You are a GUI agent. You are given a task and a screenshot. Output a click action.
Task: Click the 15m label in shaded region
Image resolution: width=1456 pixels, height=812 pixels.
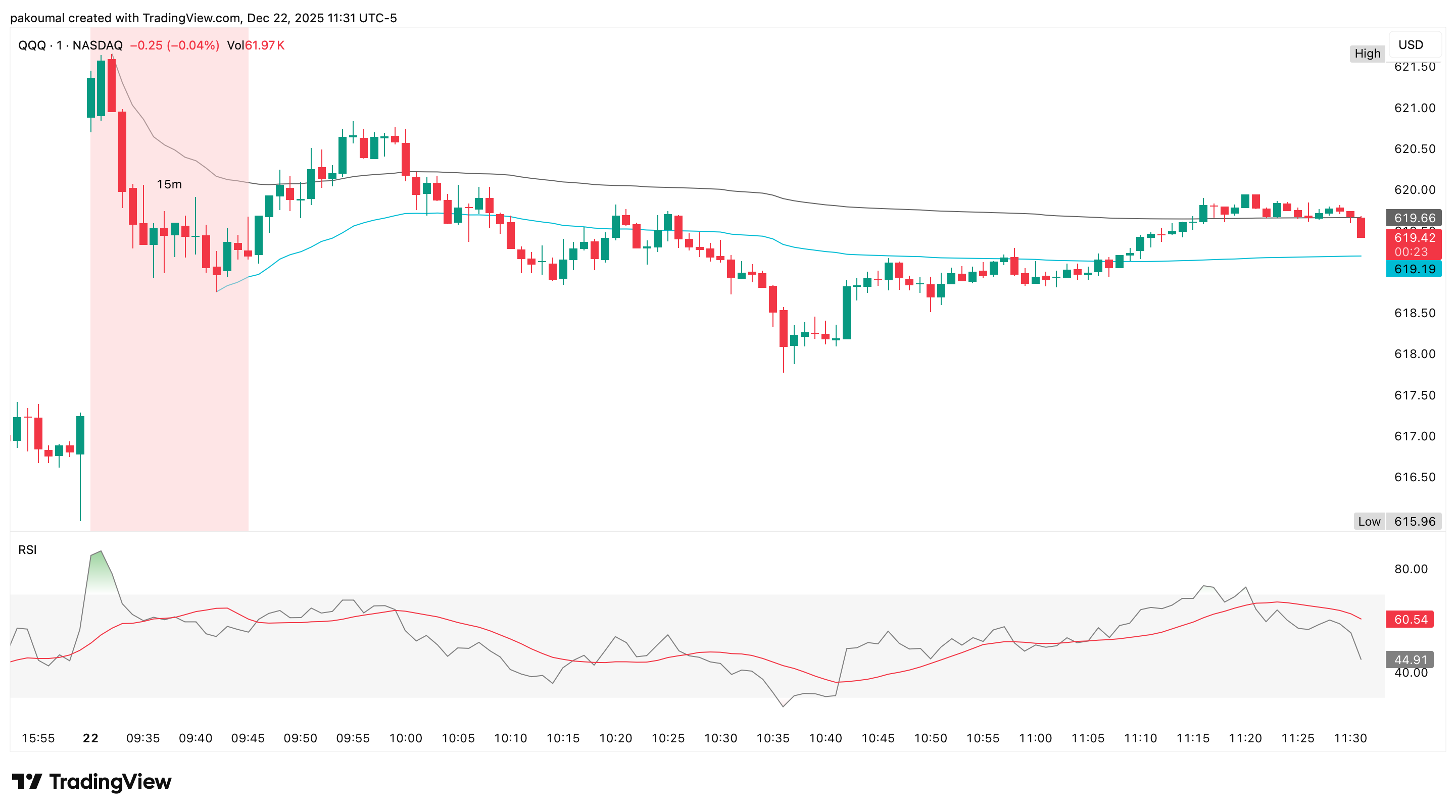coord(169,184)
